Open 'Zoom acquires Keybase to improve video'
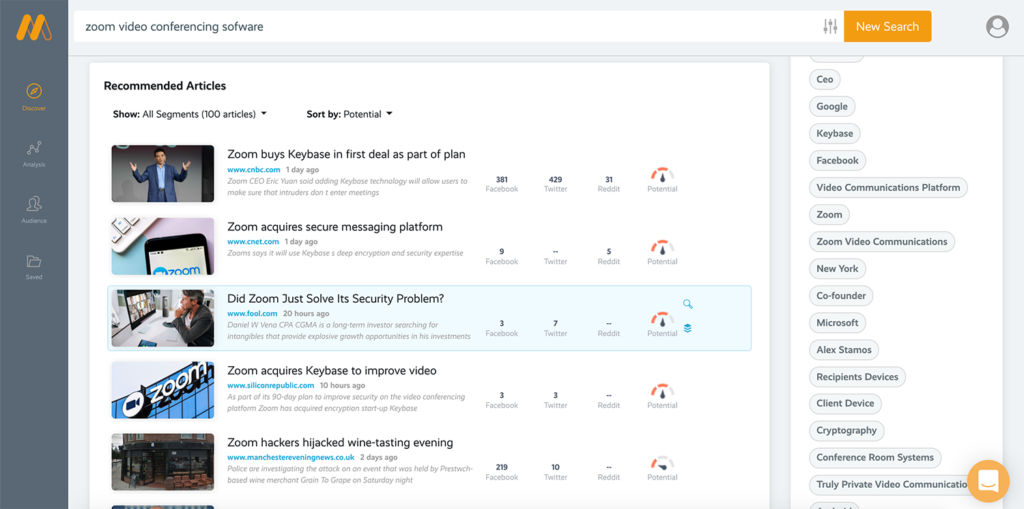This screenshot has width=1024, height=509. (x=332, y=370)
